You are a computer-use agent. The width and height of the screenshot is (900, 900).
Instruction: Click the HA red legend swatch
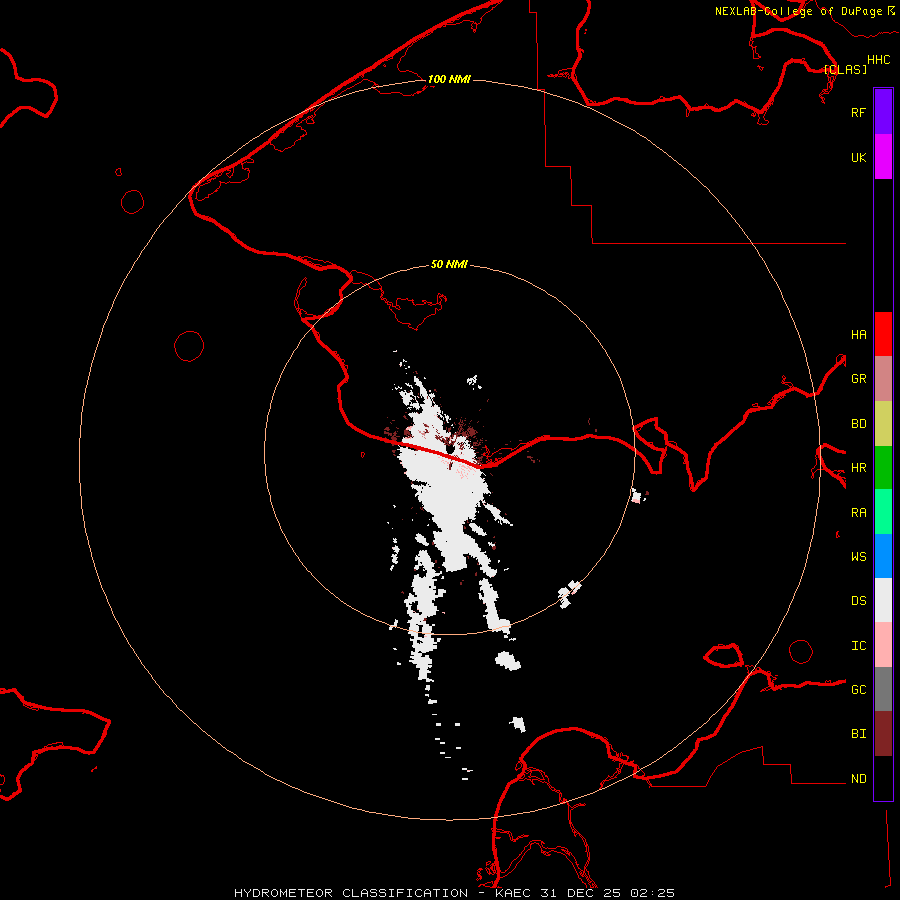point(883,334)
